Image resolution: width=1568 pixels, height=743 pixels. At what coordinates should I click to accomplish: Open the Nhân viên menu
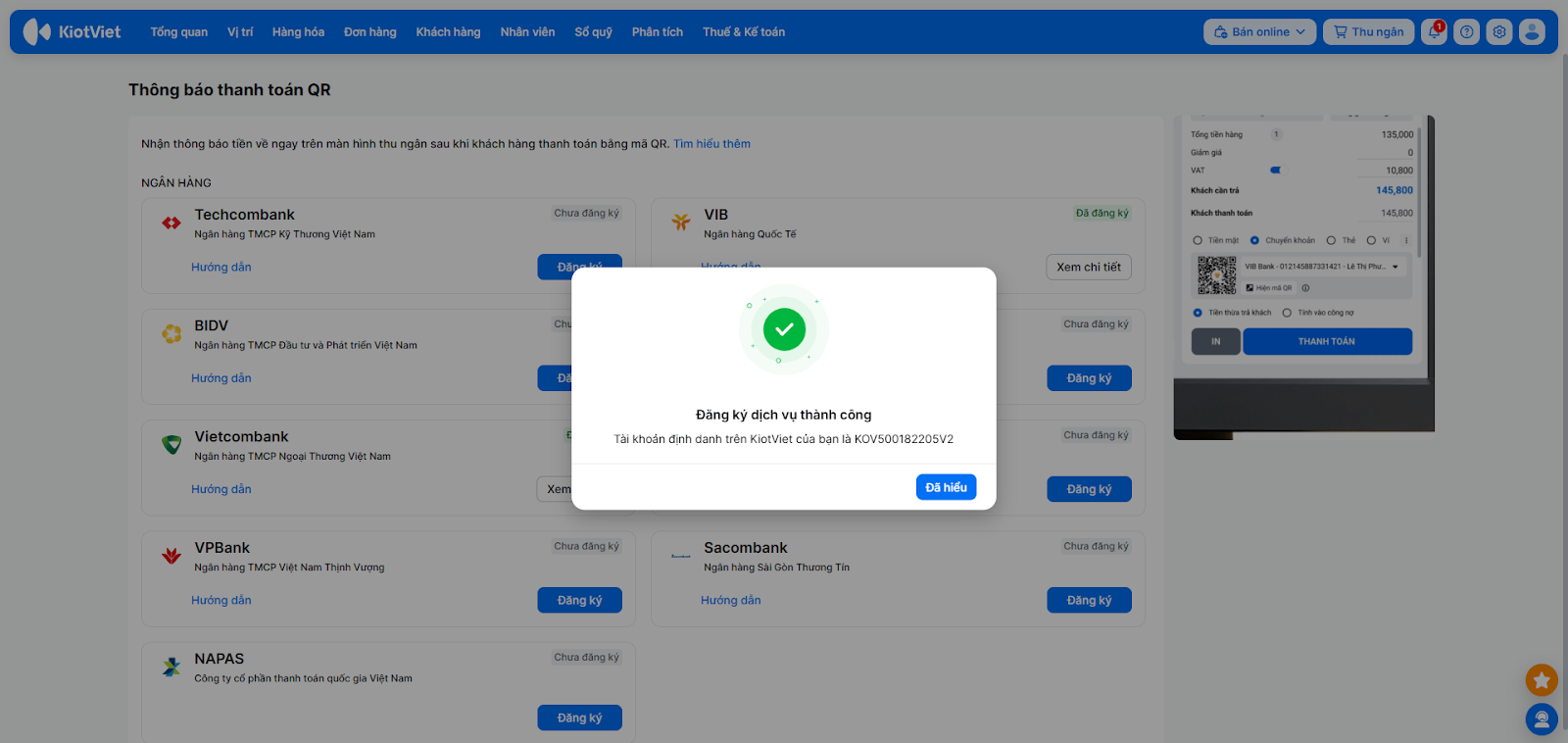click(x=527, y=31)
